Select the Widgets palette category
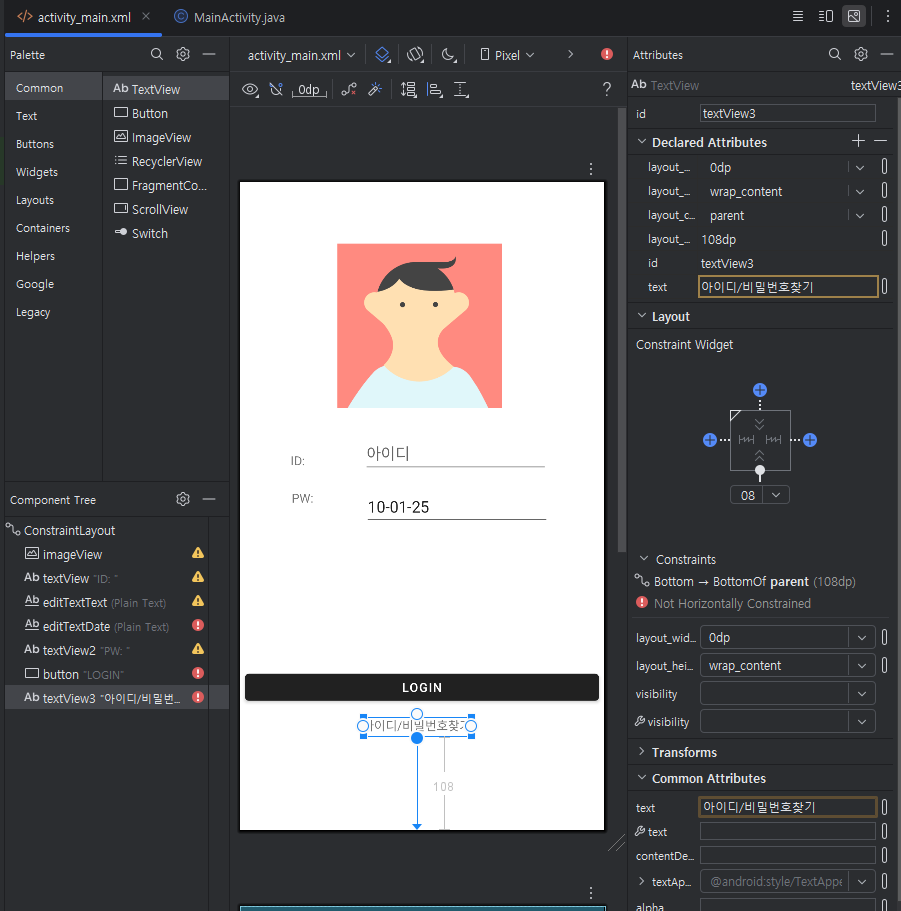 point(53,171)
